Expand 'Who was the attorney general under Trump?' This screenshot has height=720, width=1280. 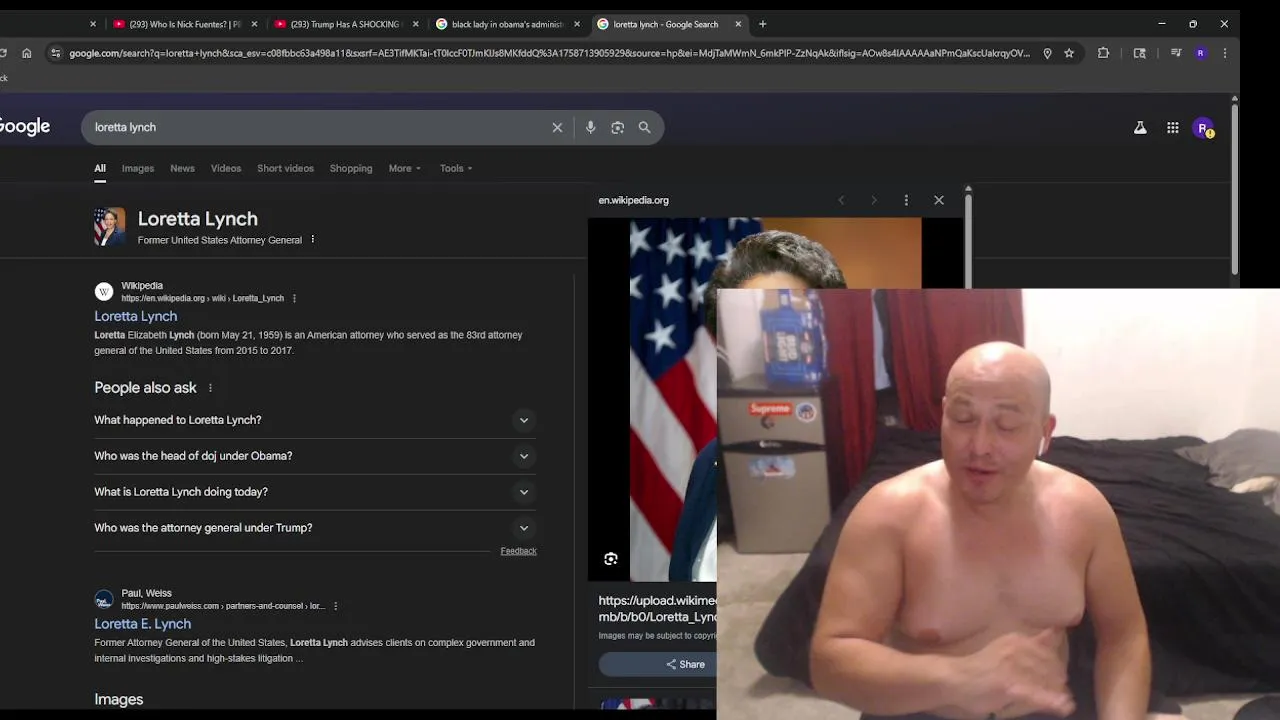coord(315,528)
